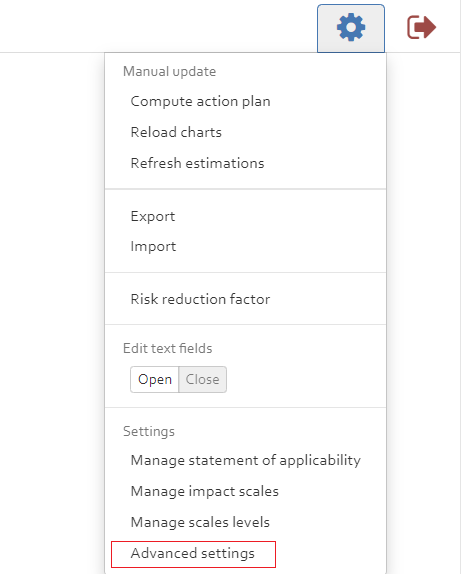
Task: Click the Manual update section header
Action: coord(169,71)
